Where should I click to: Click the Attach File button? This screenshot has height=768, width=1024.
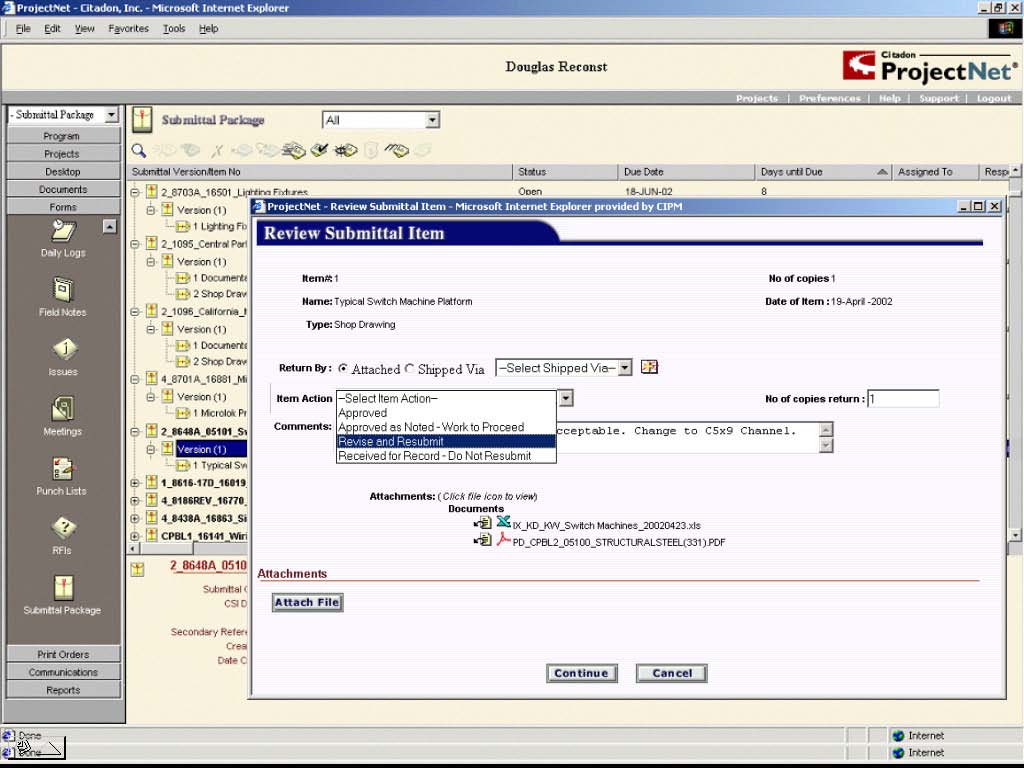[307, 602]
